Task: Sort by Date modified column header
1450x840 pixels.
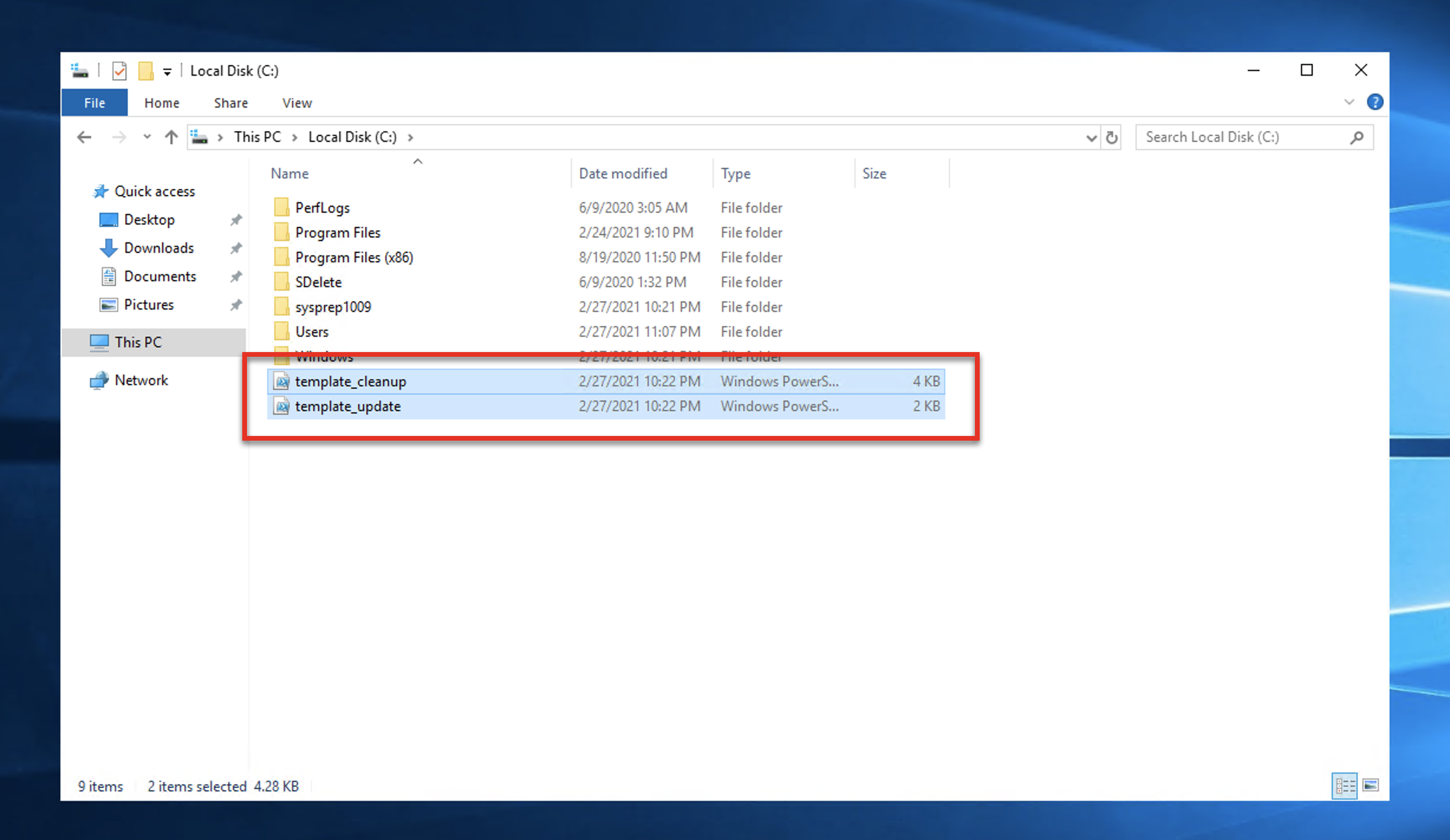Action: pyautogui.click(x=623, y=173)
